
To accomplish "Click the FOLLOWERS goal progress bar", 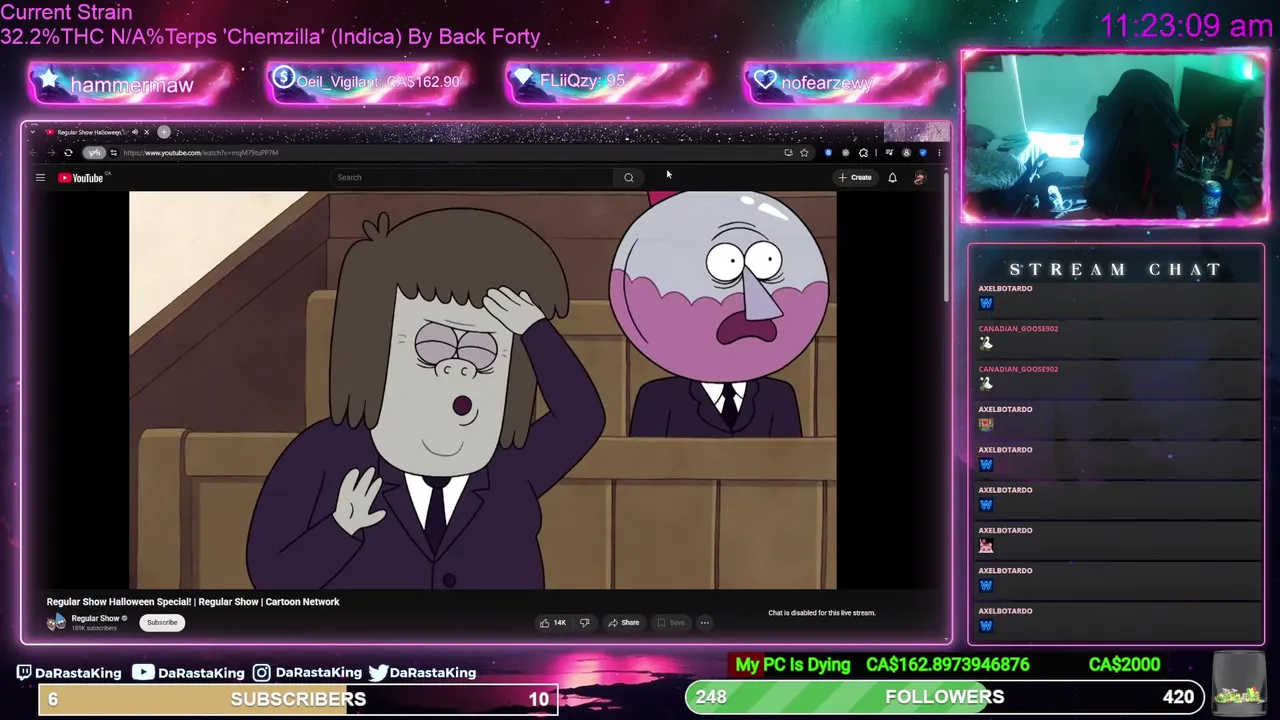I will pyautogui.click(x=945, y=697).
